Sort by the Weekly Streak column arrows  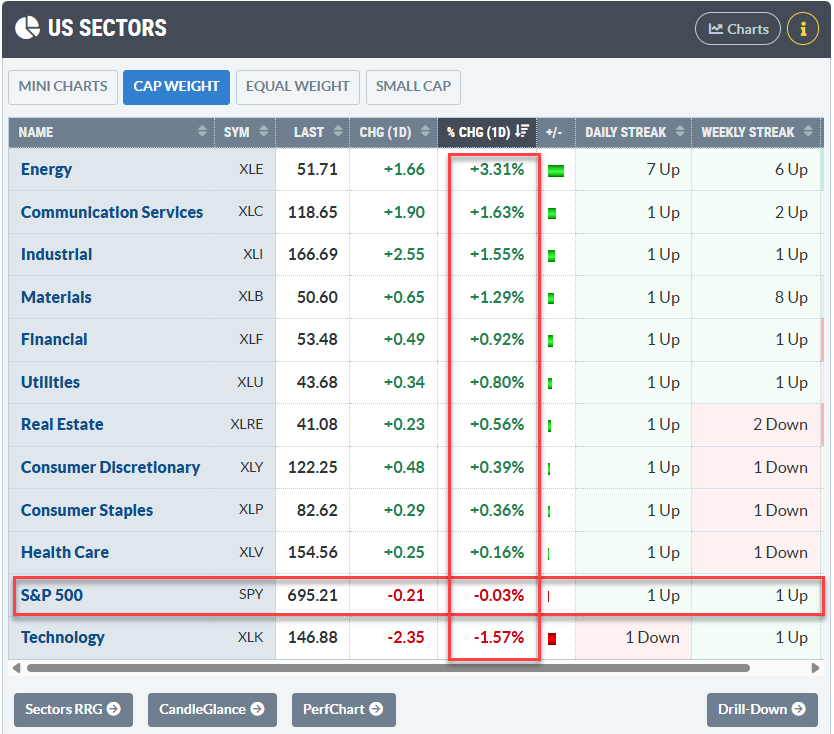point(808,131)
